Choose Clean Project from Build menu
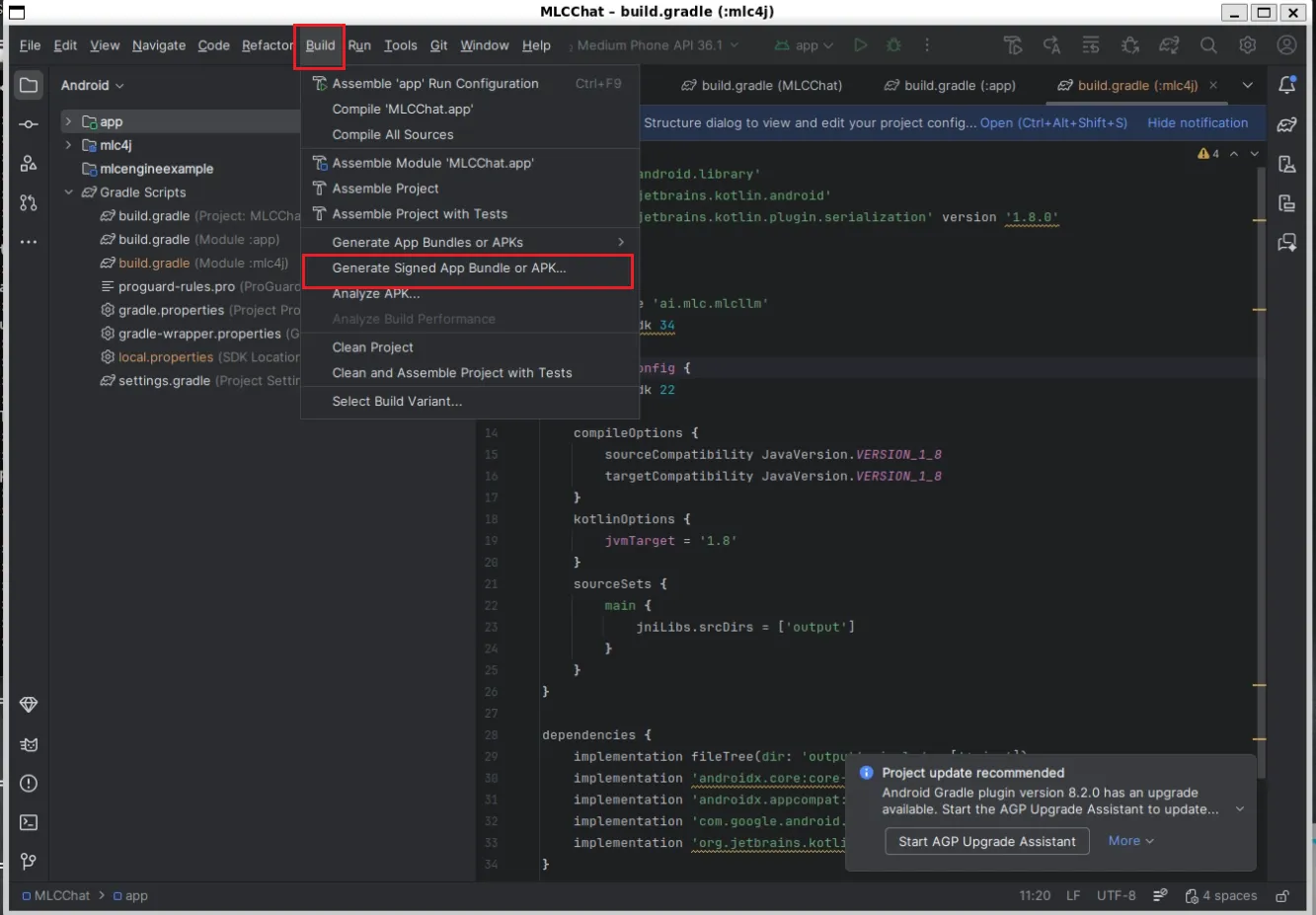The width and height of the screenshot is (1316, 915). [372, 347]
